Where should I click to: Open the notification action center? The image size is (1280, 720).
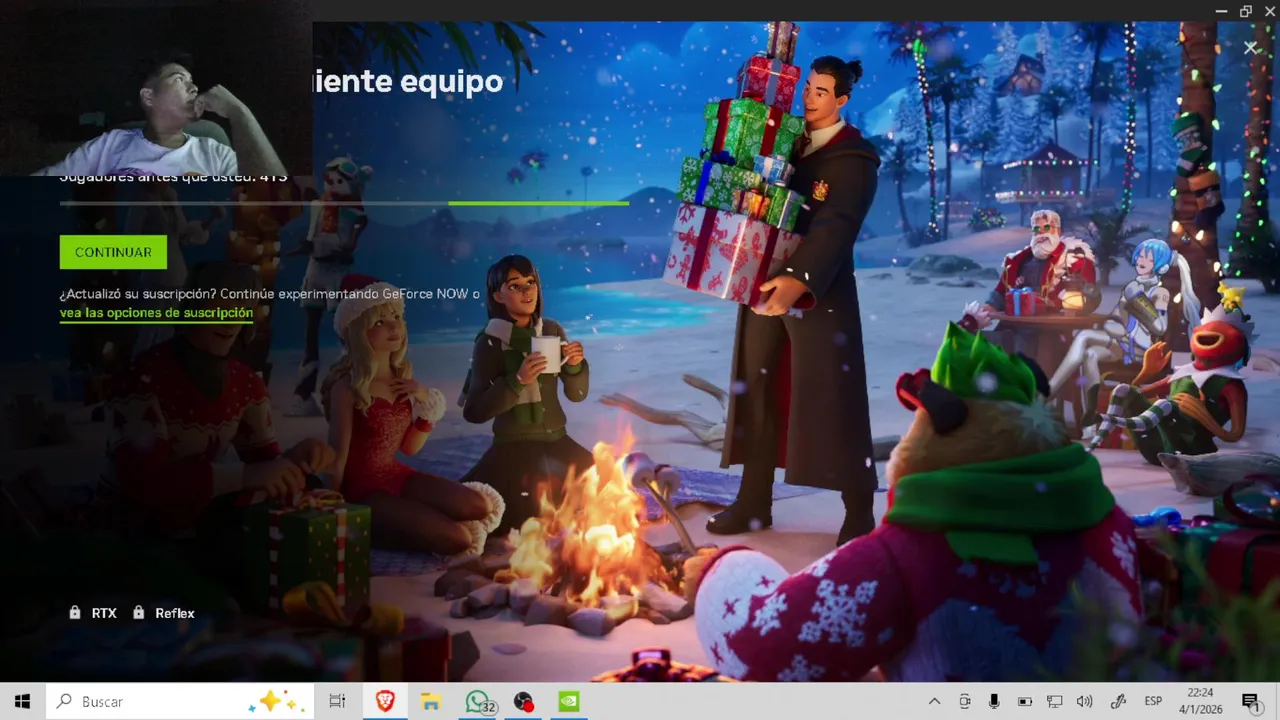coord(1250,702)
